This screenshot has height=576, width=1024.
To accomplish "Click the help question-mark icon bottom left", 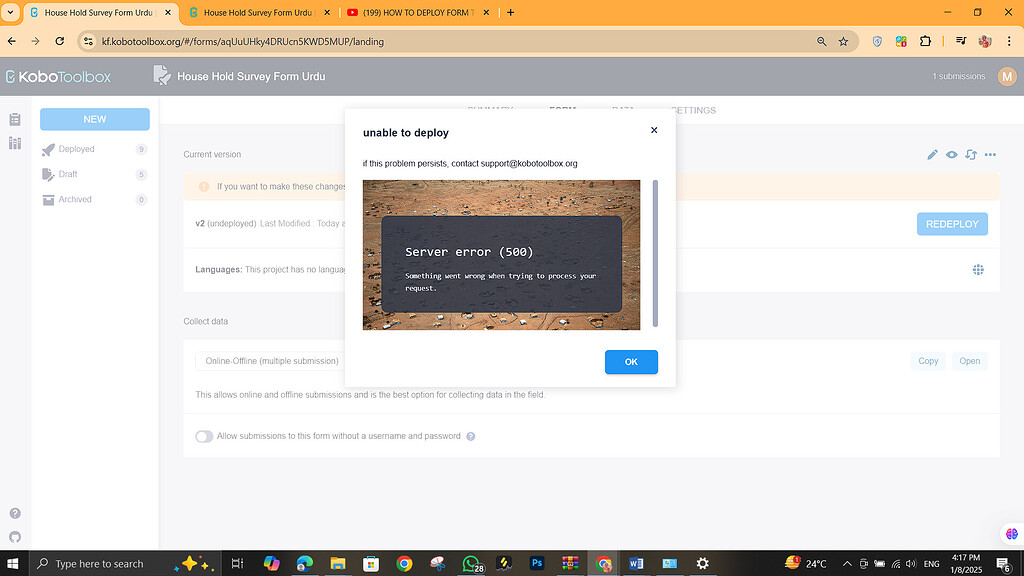I will point(15,512).
